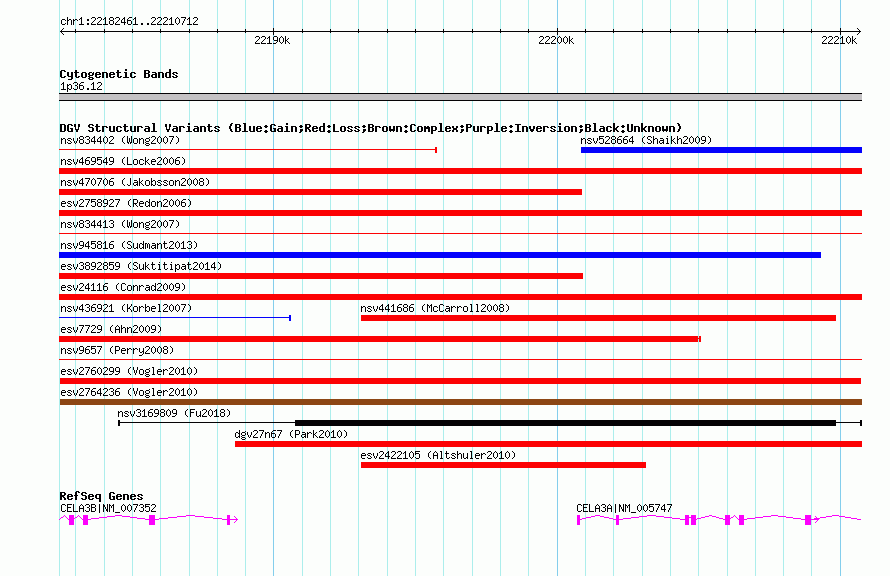890x576 pixels.
Task: Click the thin red nsv834402 (Wong2007) line
Action: coord(248,150)
